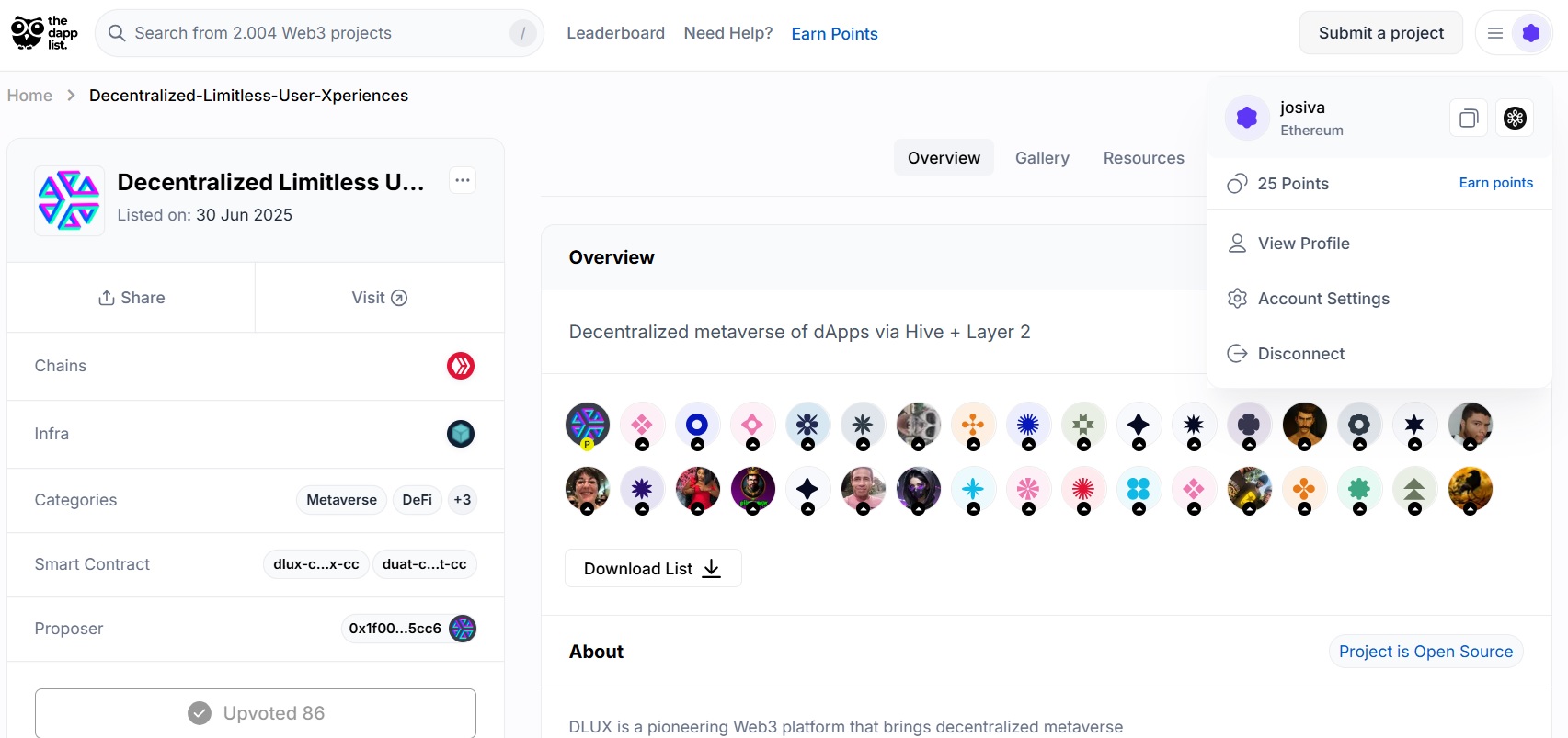Click the slash shortcut badge in search
The height and width of the screenshot is (738, 1568).
523,33
